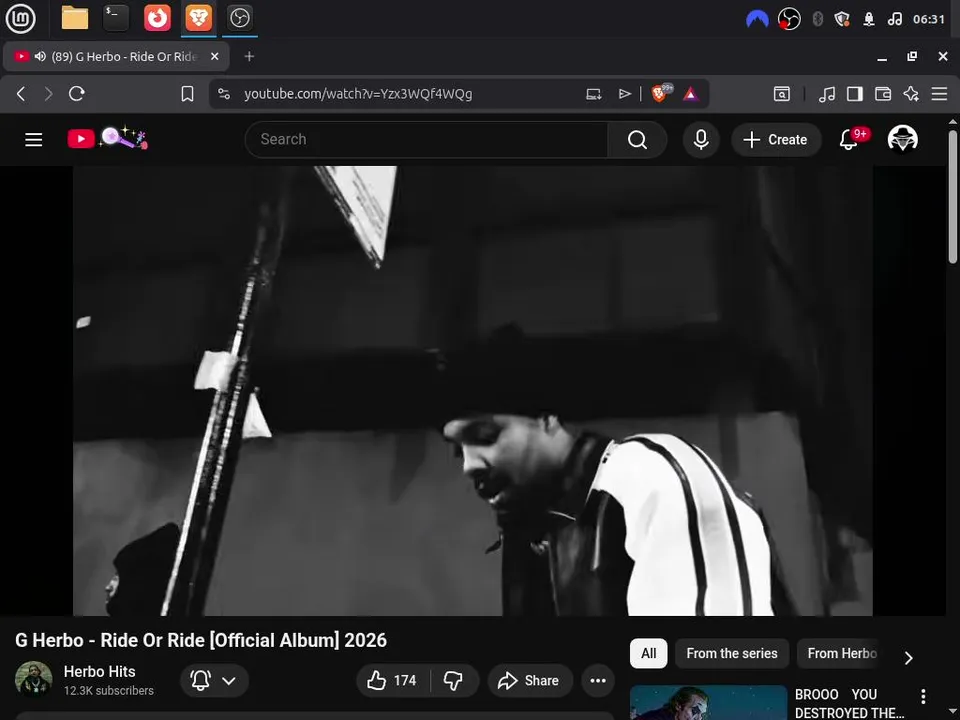Viewport: 960px width, 720px height.
Task: Open the browser tab search icon
Action: pos(782,94)
